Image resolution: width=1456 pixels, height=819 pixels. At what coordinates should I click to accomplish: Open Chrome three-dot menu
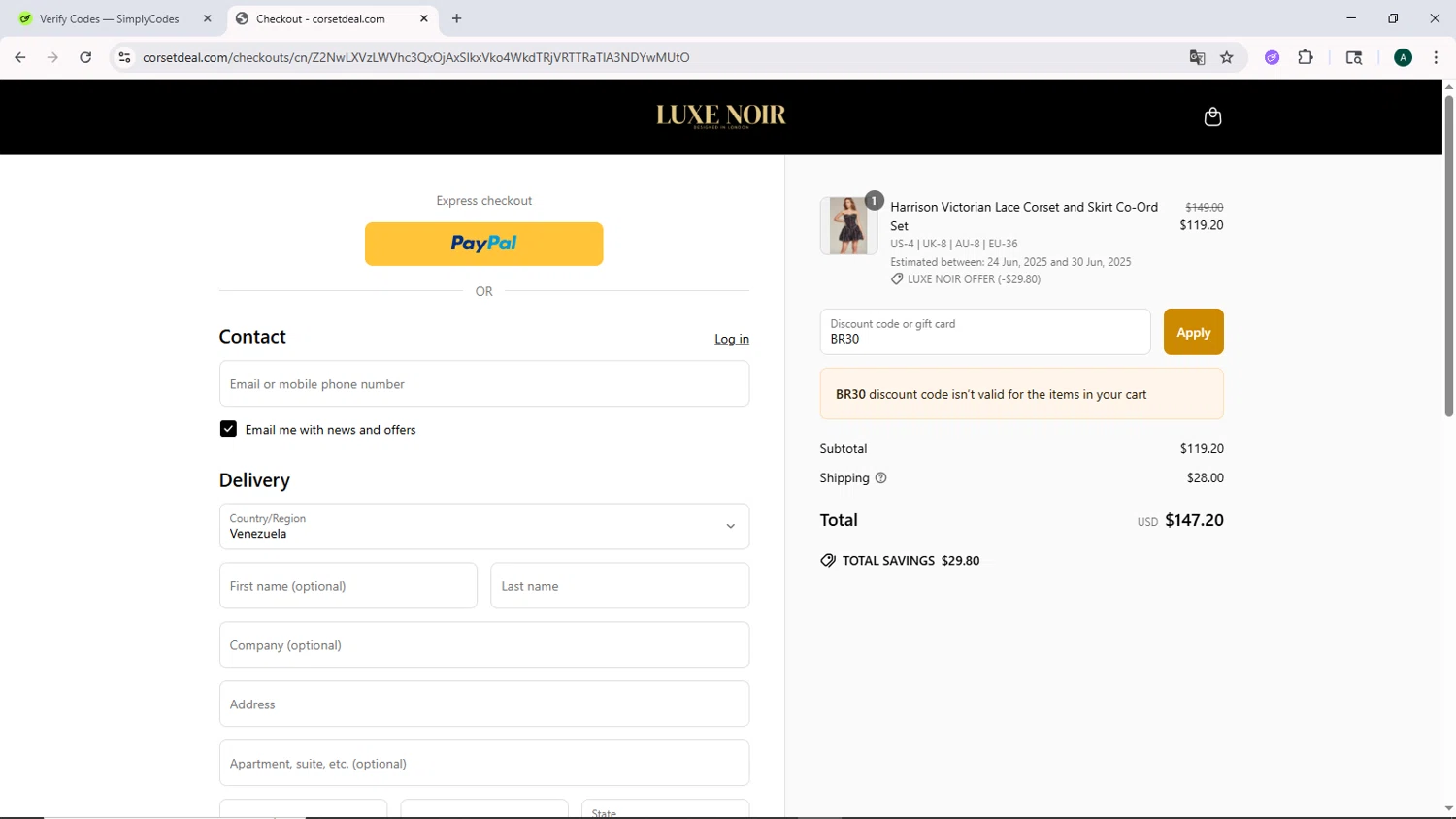point(1436,57)
